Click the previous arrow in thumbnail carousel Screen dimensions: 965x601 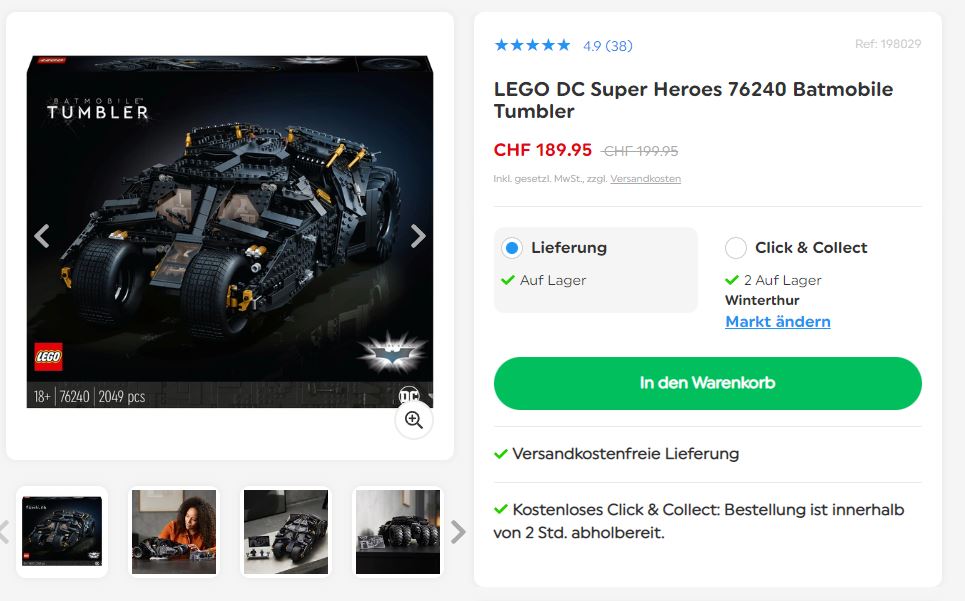pos(4,532)
